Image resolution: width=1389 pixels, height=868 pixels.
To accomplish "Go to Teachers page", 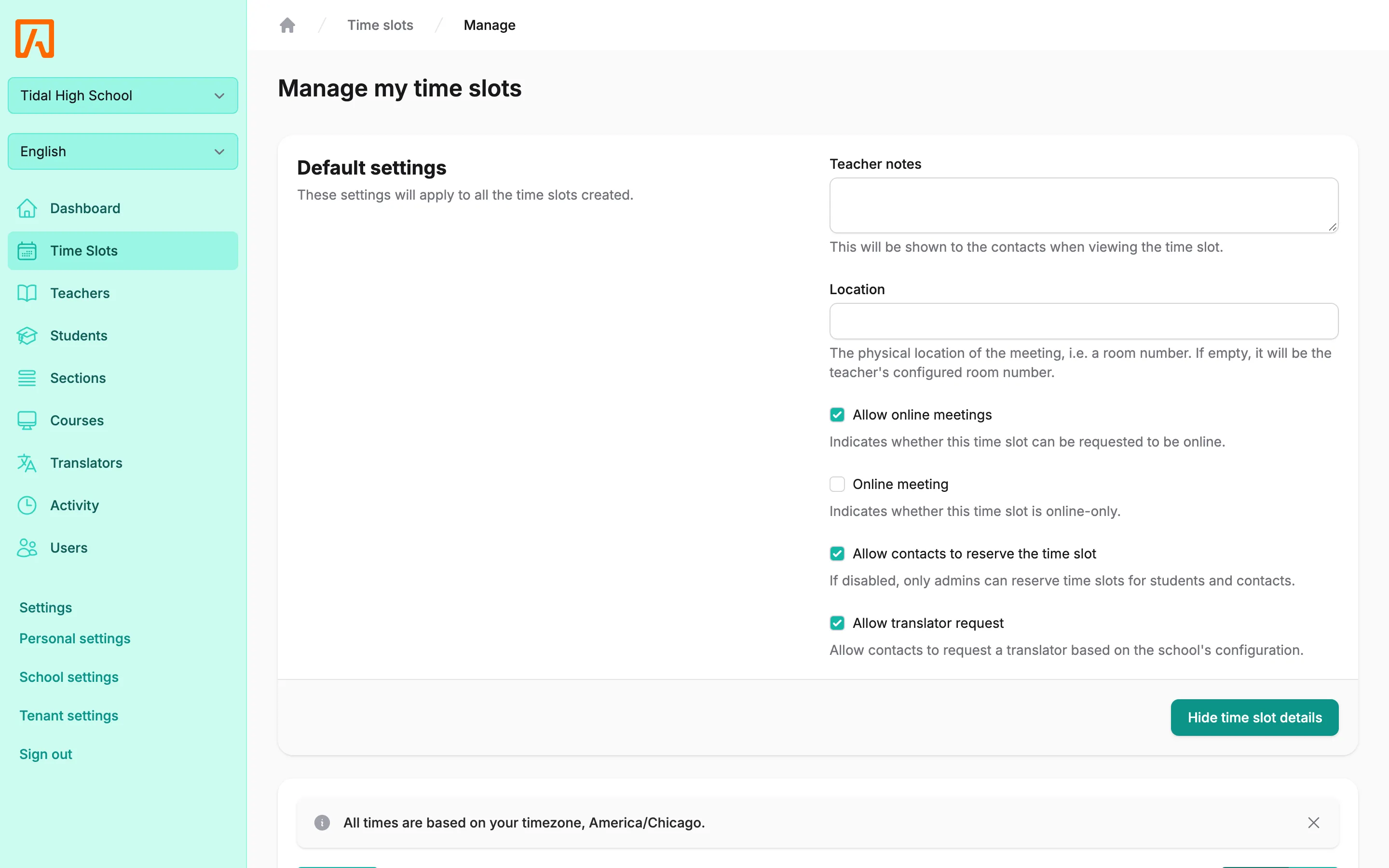I will coord(123,293).
